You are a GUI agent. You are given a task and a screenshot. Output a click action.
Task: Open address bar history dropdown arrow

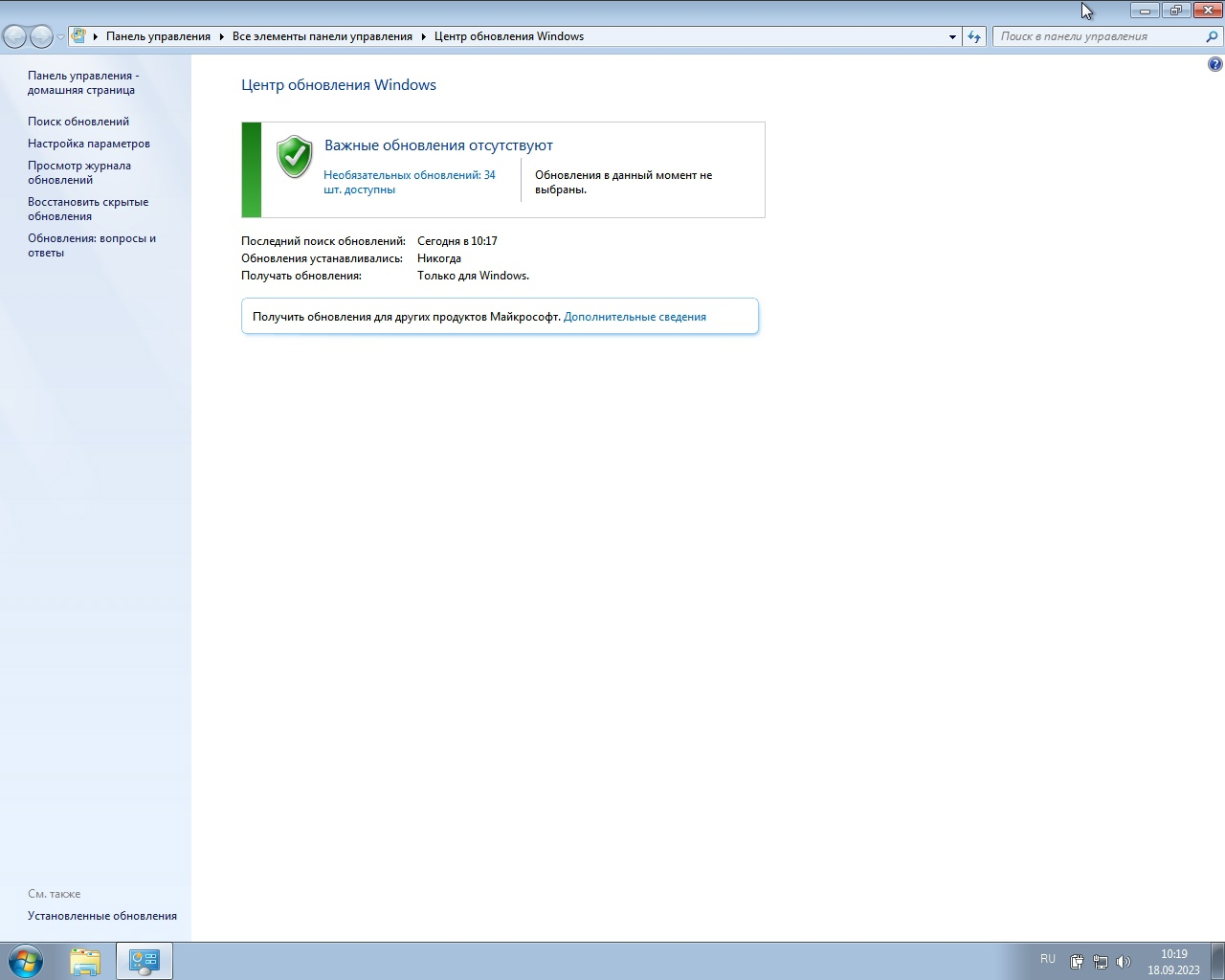point(952,36)
